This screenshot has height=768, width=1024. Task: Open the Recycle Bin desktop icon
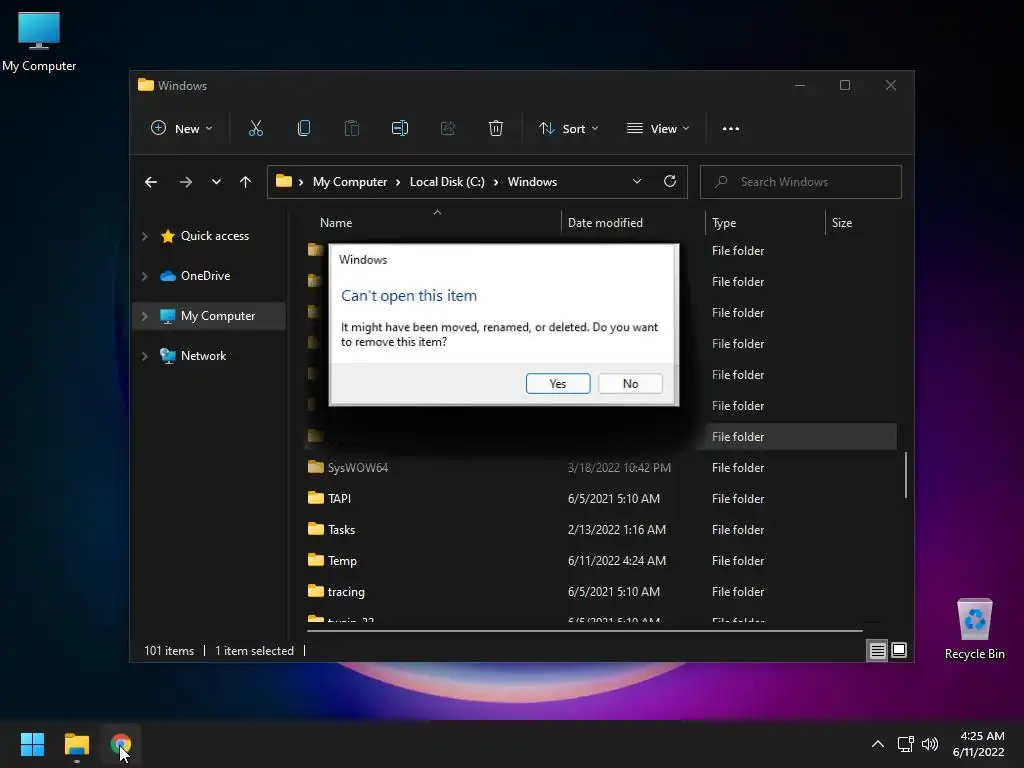pos(974,628)
